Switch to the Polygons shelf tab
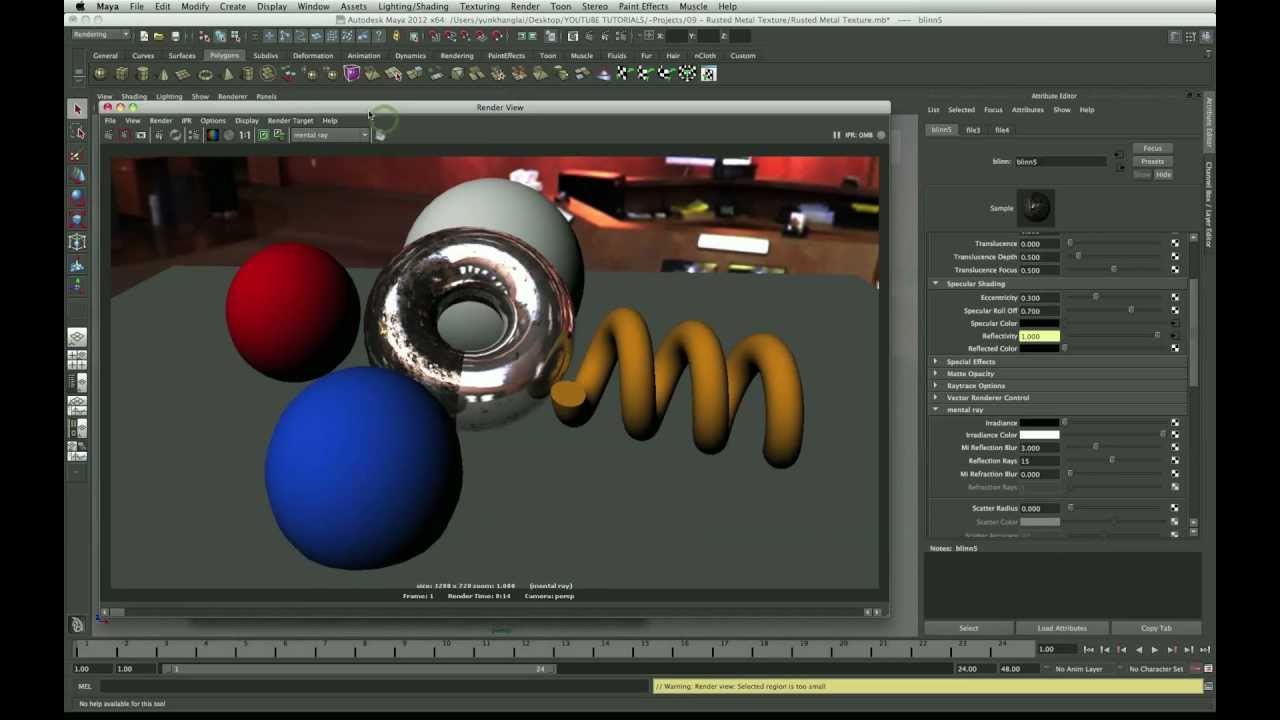Screen dimensions: 1280x720 tap(224, 56)
